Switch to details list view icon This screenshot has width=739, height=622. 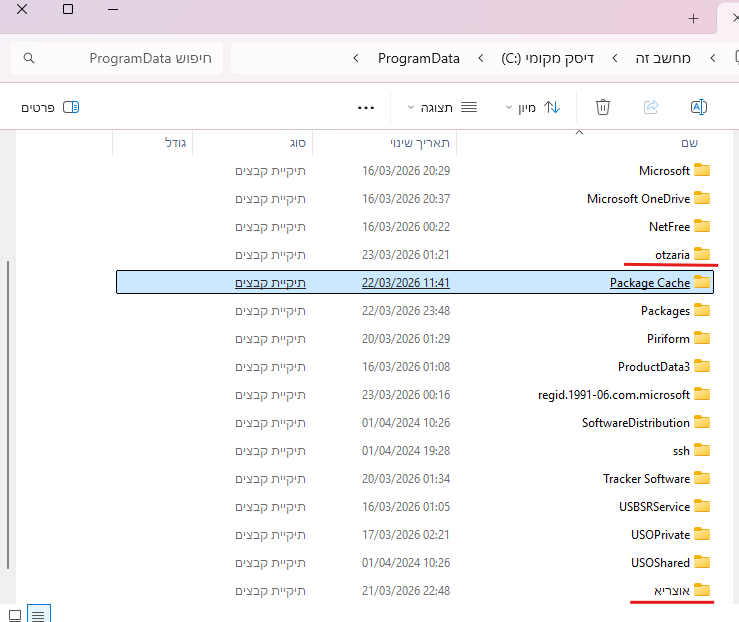tap(39, 614)
